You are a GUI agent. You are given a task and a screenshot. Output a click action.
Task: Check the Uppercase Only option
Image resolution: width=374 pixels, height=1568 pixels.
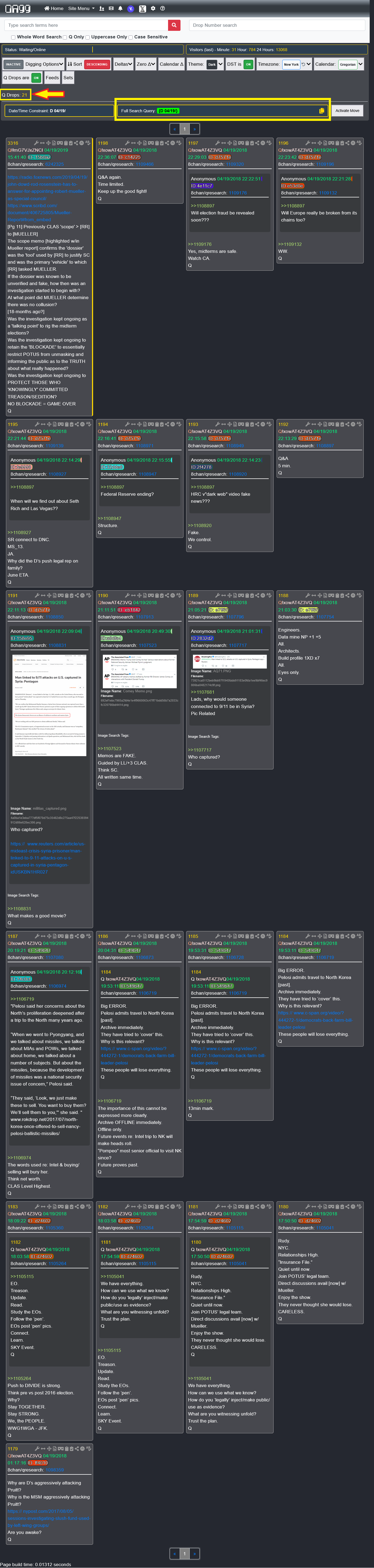[x=87, y=37]
